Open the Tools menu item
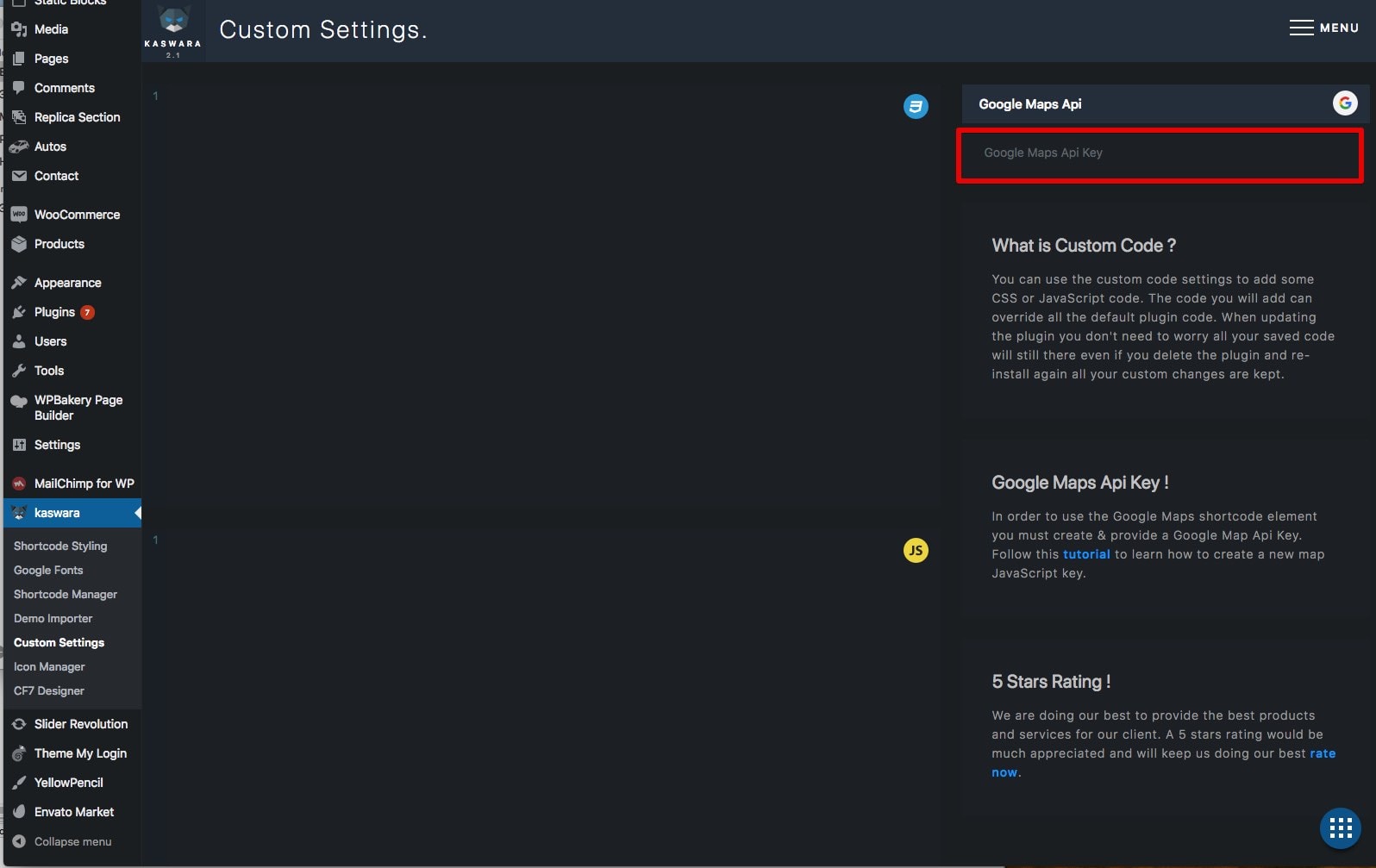The image size is (1376, 868). (x=72, y=371)
